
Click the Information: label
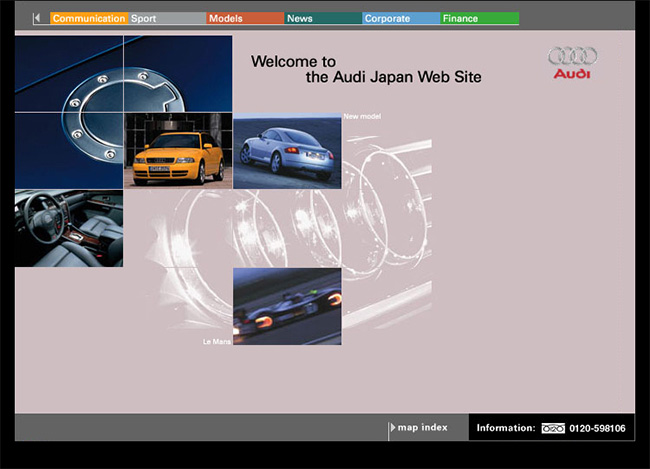(x=506, y=428)
